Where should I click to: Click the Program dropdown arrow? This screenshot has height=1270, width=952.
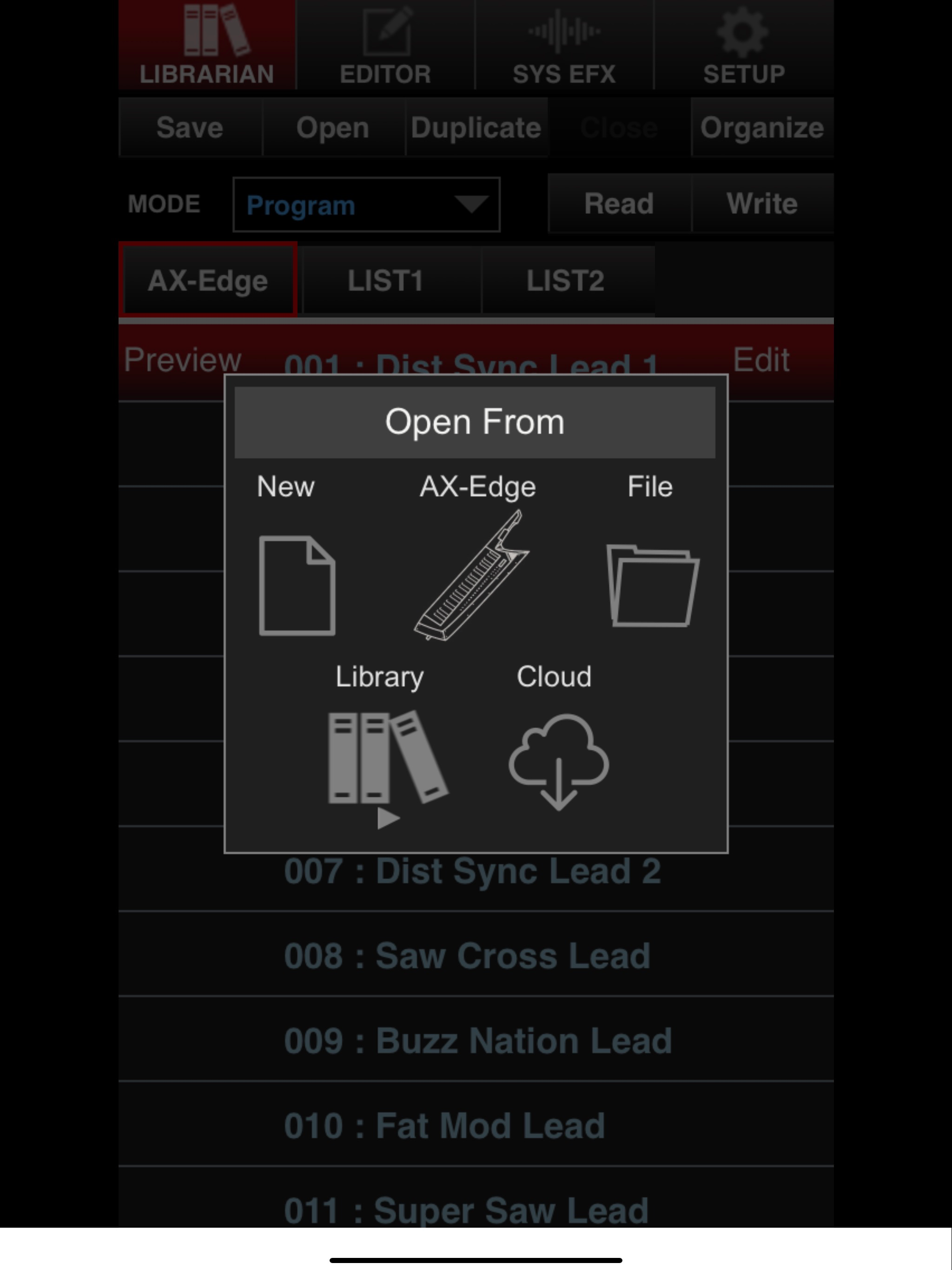[471, 204]
